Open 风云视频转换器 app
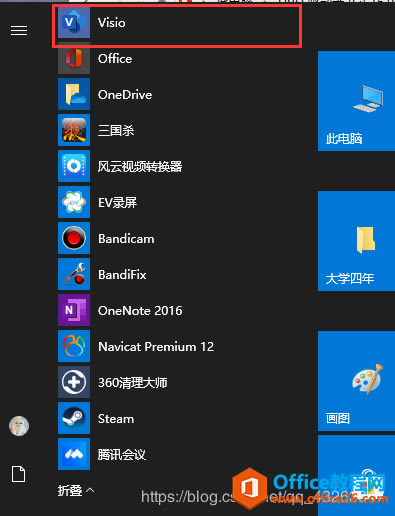Screen dimensions: 395x516 click(177, 166)
